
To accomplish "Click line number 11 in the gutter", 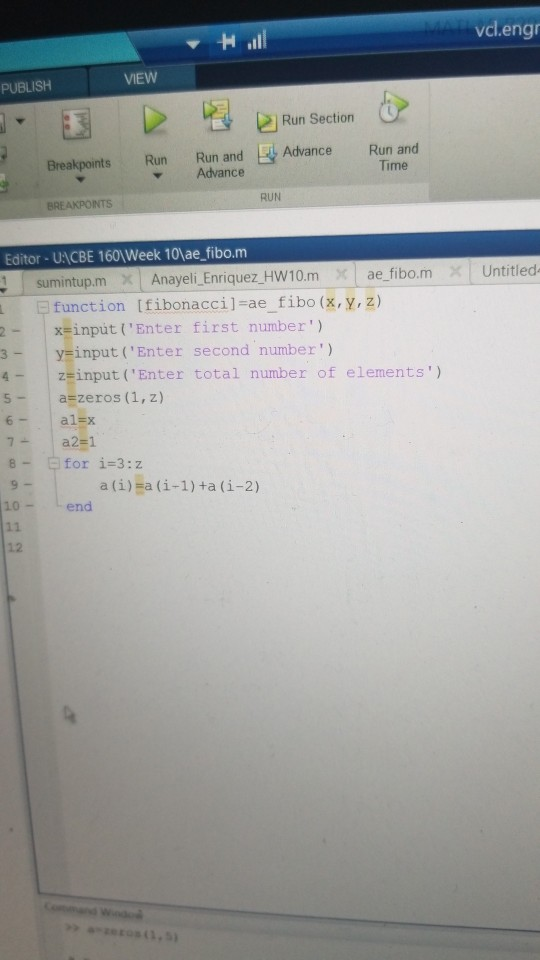I will click(x=13, y=526).
